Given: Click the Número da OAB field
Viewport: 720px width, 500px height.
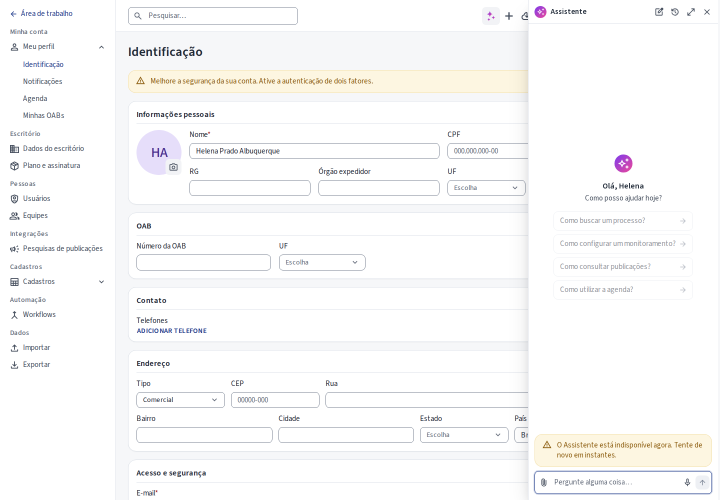Looking at the screenshot, I should 203,263.
